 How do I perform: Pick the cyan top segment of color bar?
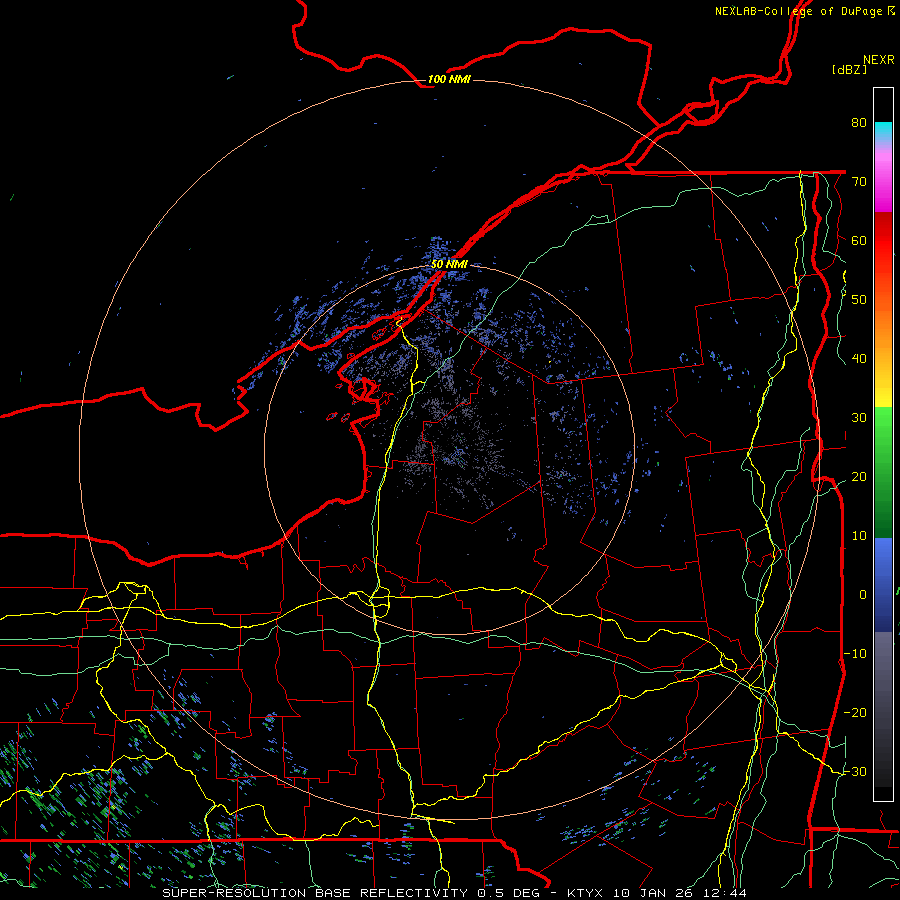pyautogui.click(x=883, y=133)
